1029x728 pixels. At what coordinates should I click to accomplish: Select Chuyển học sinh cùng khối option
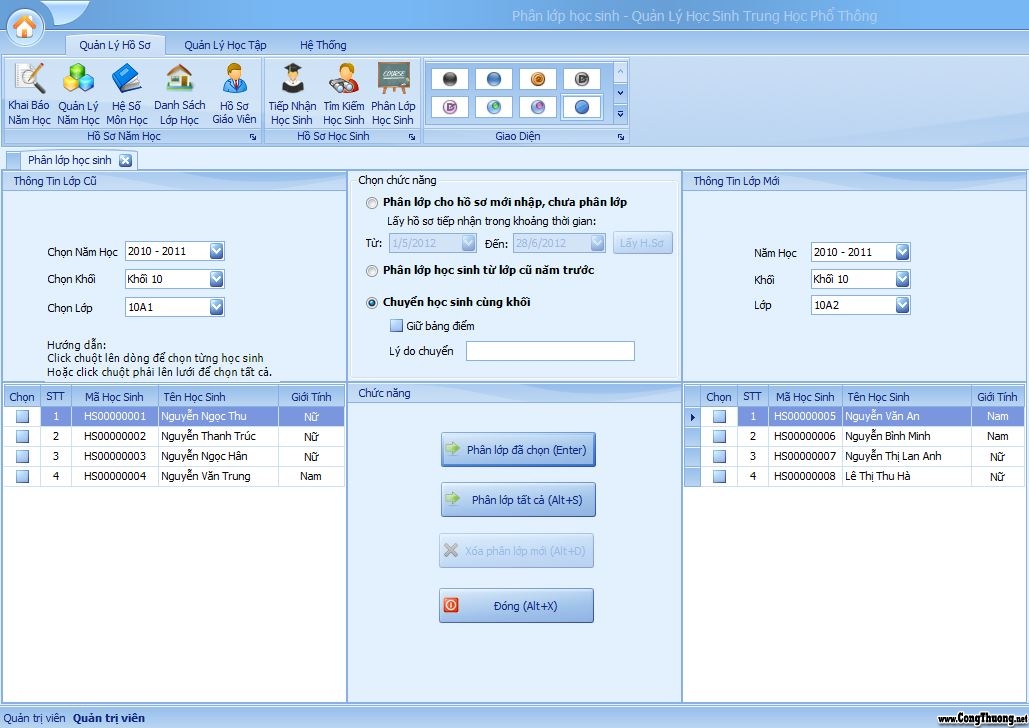(x=371, y=303)
